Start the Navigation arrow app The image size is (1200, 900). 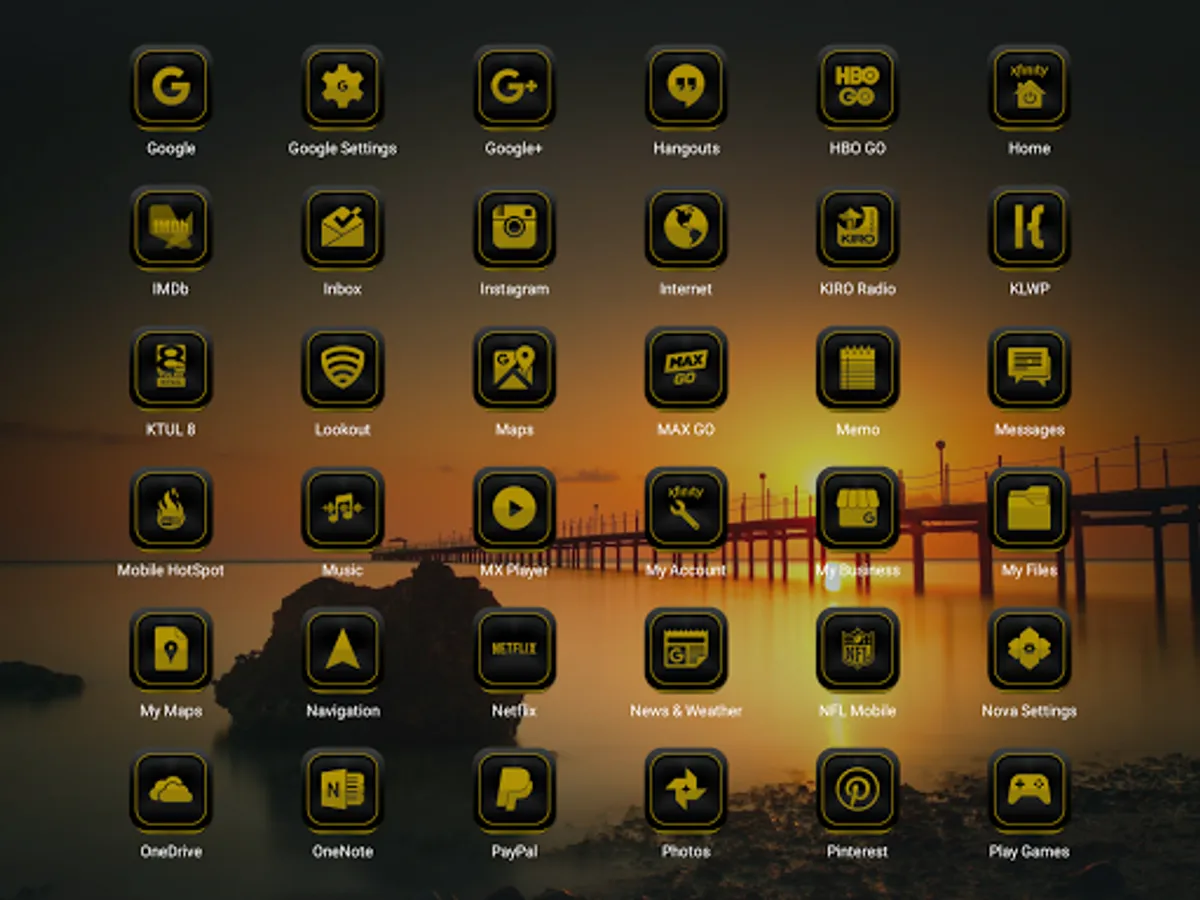(x=343, y=650)
